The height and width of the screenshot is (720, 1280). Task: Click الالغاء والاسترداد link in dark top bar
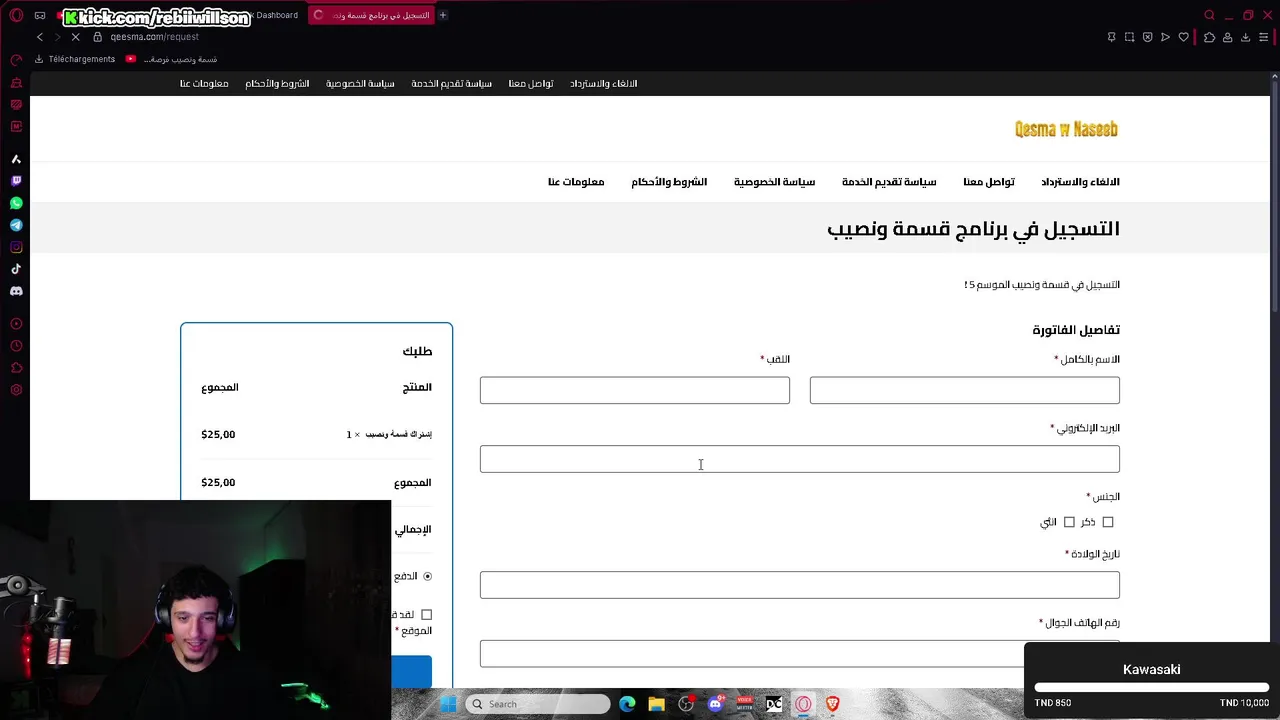[x=604, y=84]
